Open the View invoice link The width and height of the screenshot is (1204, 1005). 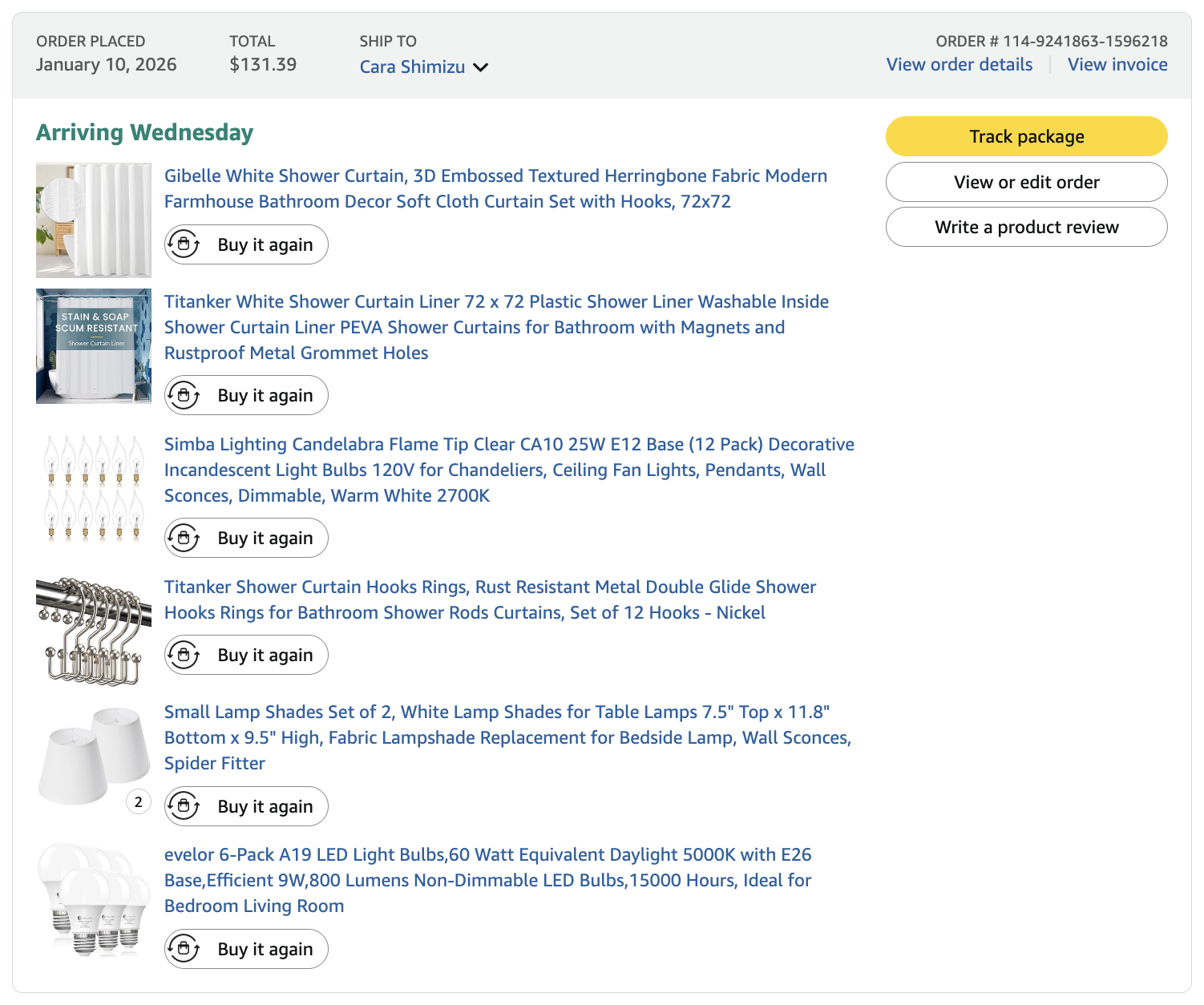point(1117,65)
